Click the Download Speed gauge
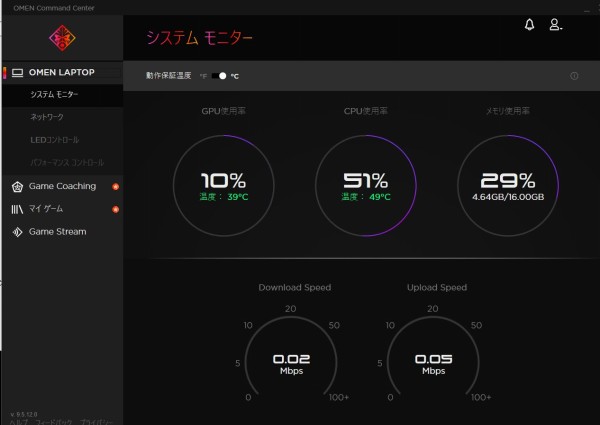Viewport: 600px width, 425px height. tap(294, 362)
